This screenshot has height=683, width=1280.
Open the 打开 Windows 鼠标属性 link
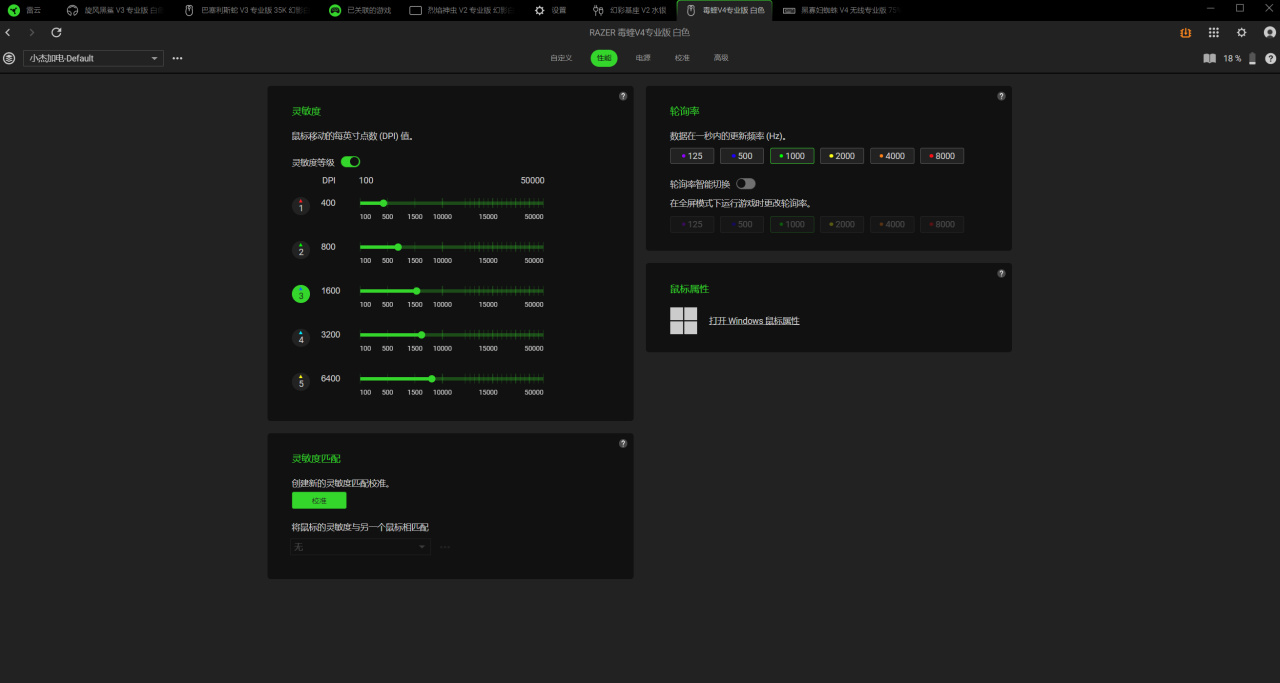[x=754, y=321]
